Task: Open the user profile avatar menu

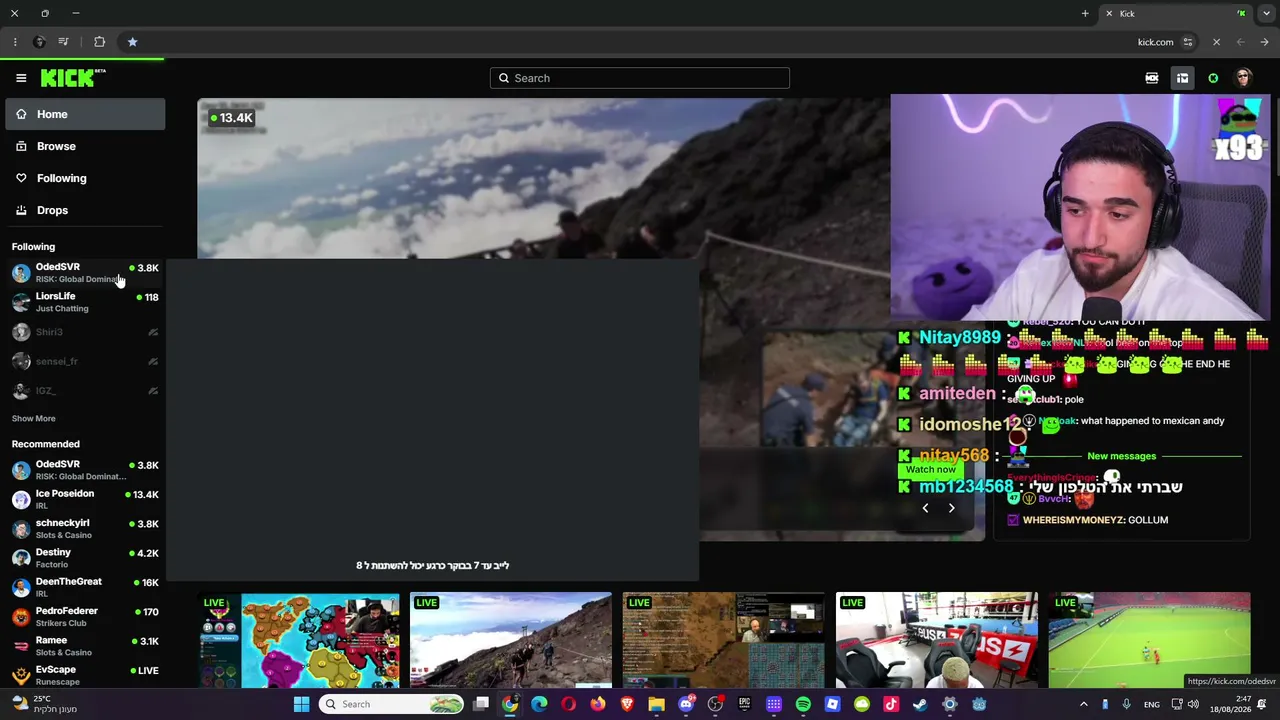Action: (x=1244, y=78)
